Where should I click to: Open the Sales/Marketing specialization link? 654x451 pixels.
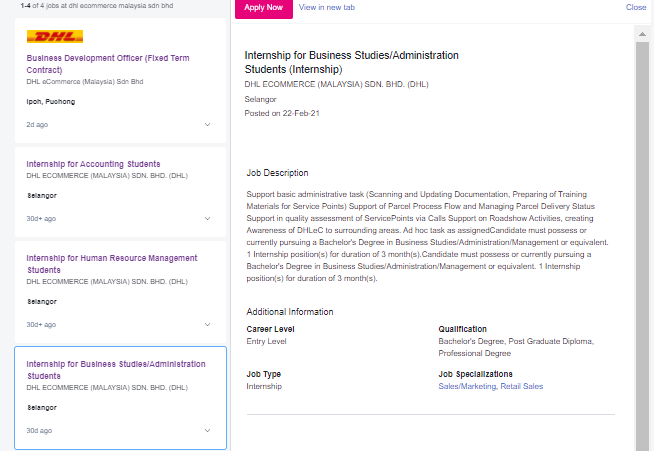point(467,386)
